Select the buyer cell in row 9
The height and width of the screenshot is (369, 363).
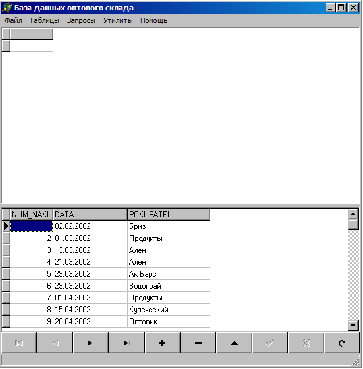click(169, 322)
